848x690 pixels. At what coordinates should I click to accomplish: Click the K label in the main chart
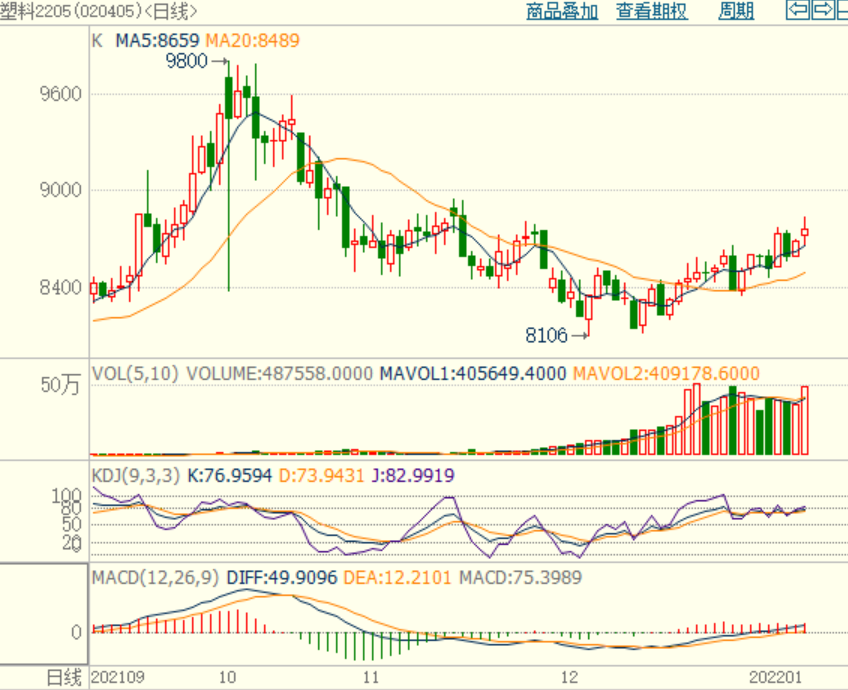(x=97, y=42)
